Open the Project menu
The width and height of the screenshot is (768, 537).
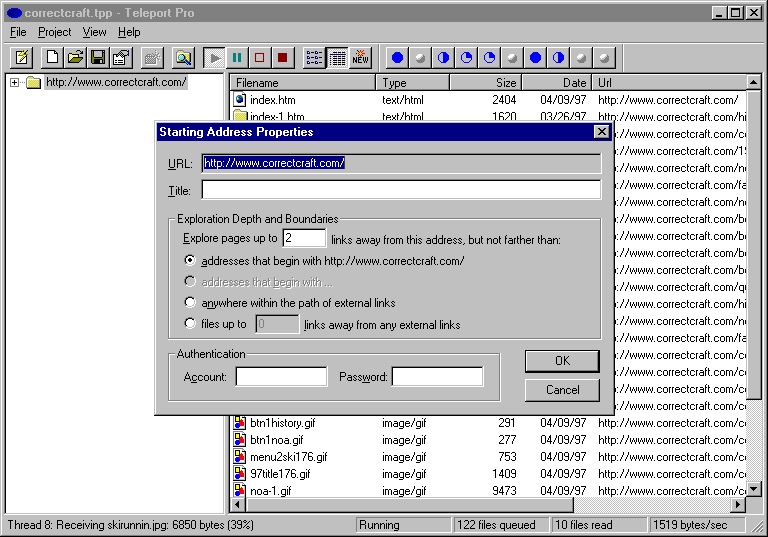[x=55, y=32]
